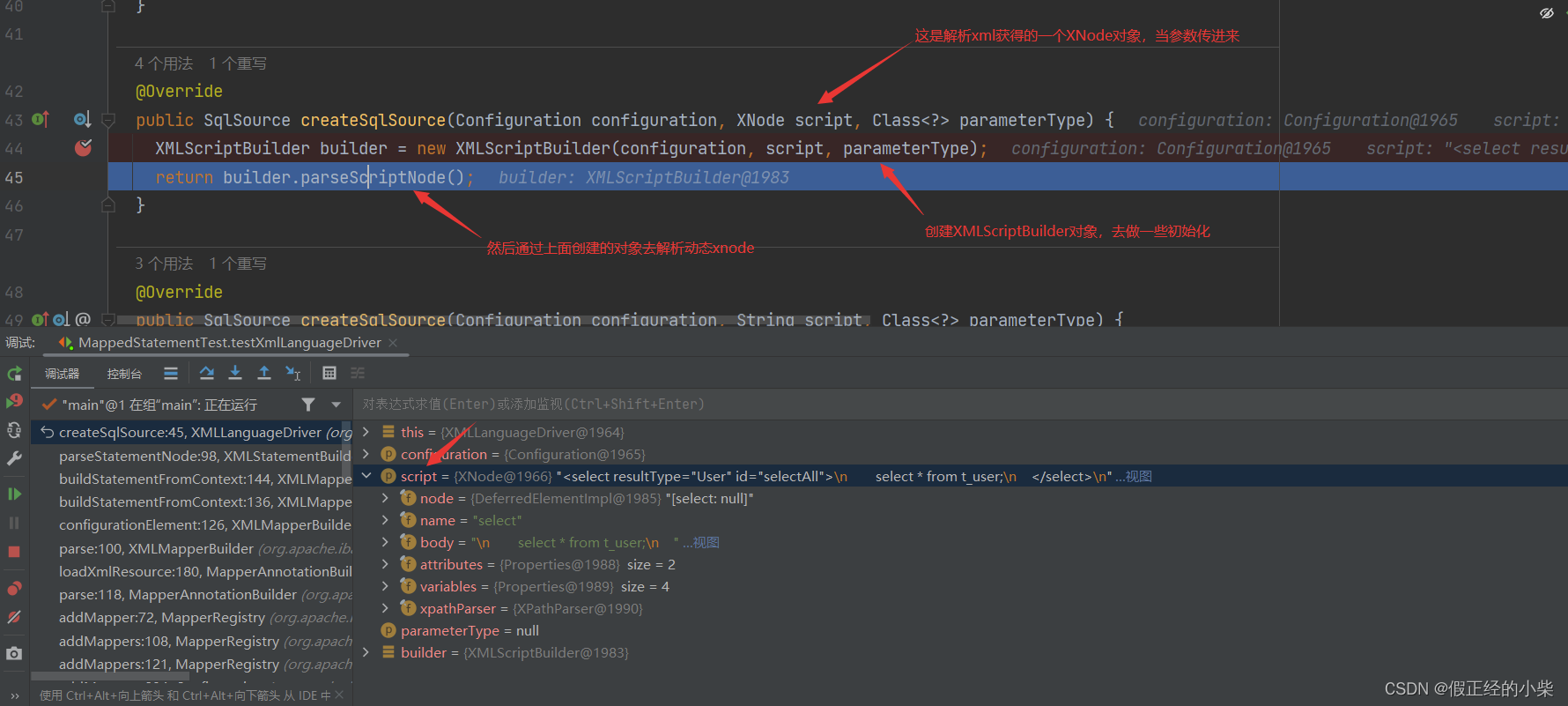Collapse the 'script' variable node
Image resolution: width=1568 pixels, height=706 pixels.
click(366, 476)
